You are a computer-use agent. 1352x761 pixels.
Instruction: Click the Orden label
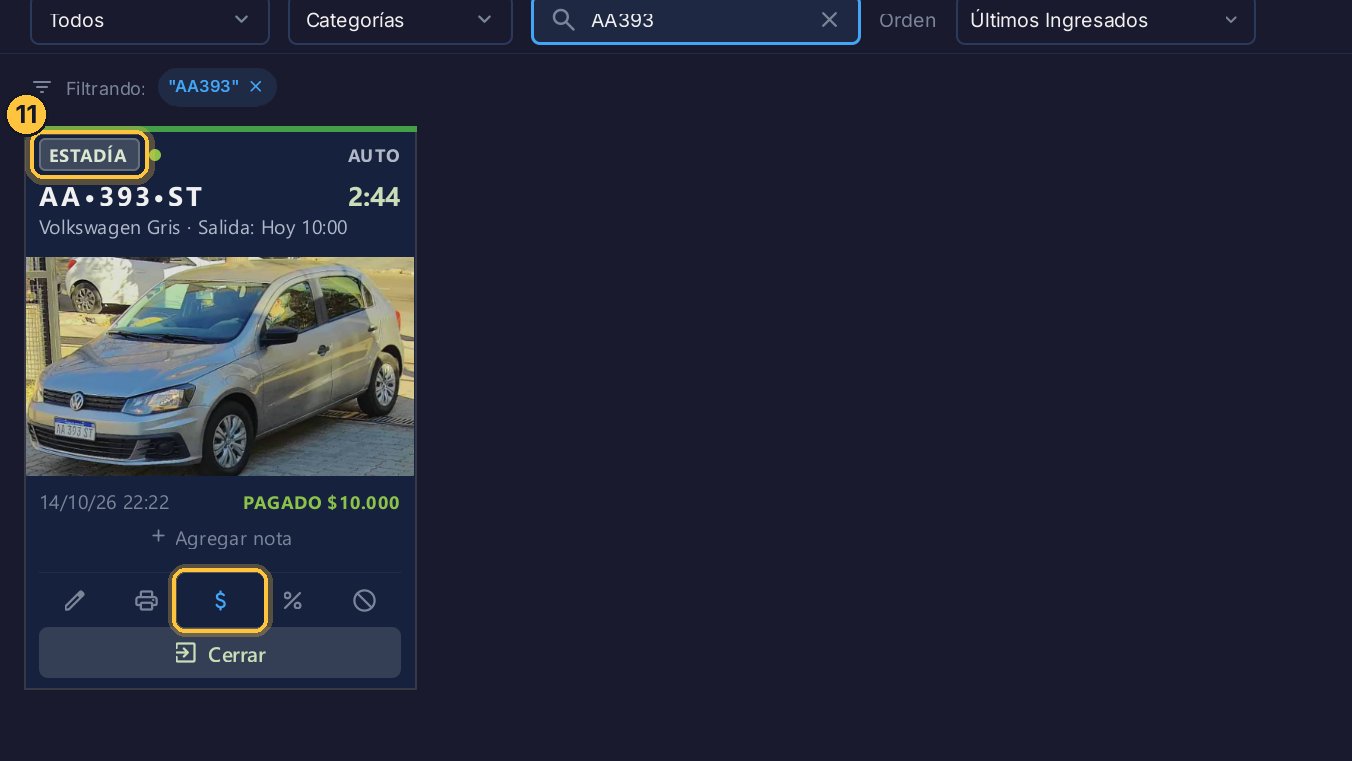coord(908,20)
